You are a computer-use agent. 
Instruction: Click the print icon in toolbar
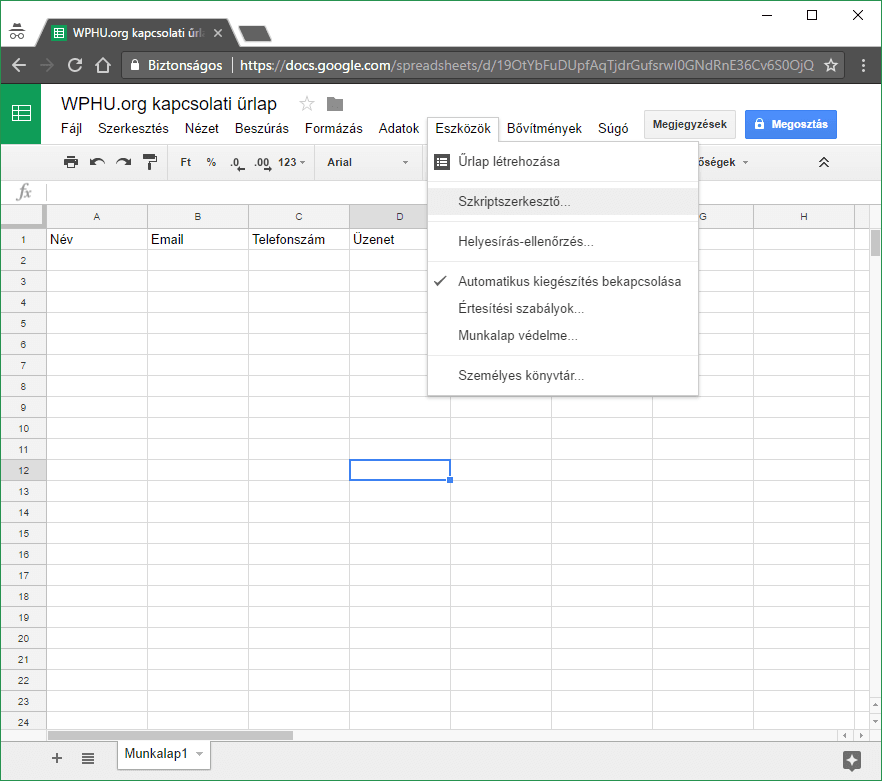point(71,162)
